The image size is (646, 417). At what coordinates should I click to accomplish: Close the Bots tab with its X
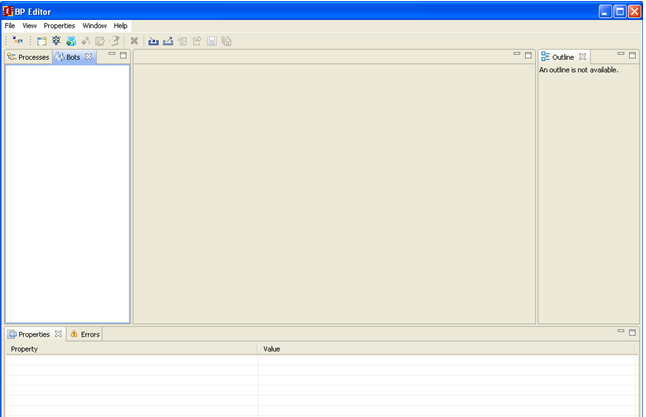pyautogui.click(x=89, y=57)
